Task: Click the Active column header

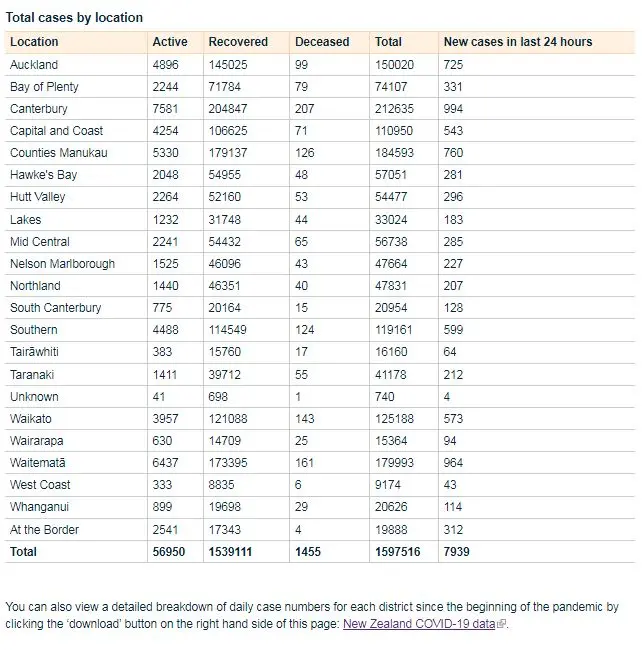Action: tap(170, 42)
